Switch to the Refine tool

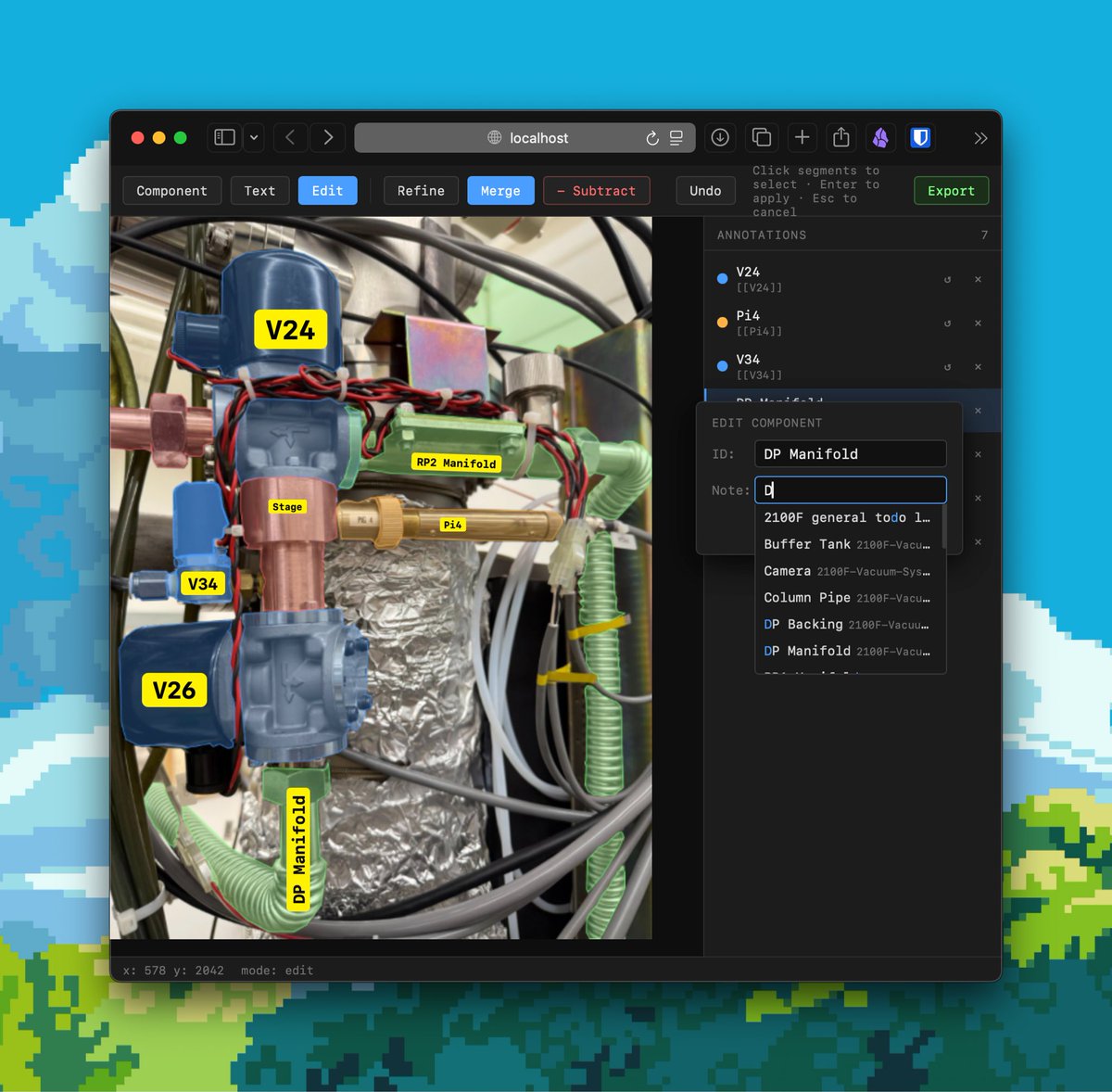[421, 191]
